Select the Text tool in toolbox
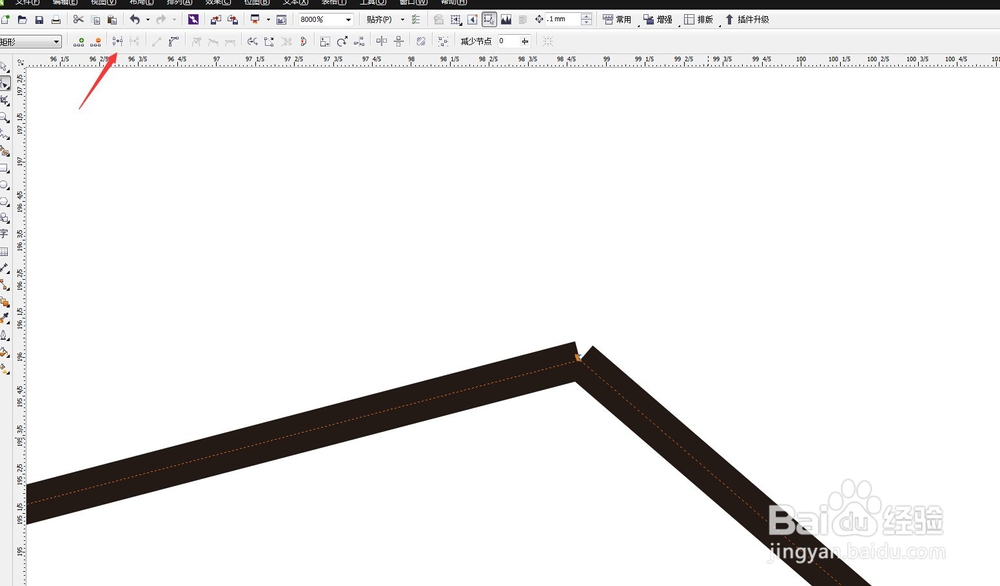The image size is (1000, 586). 4,235
